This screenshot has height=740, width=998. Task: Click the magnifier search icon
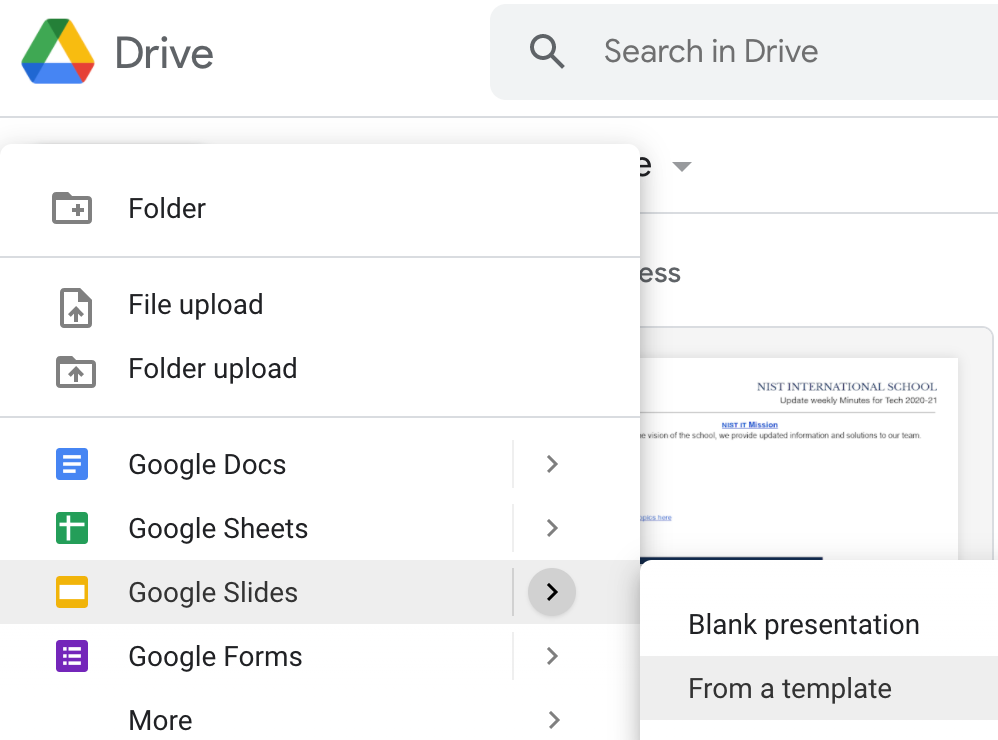tap(547, 51)
